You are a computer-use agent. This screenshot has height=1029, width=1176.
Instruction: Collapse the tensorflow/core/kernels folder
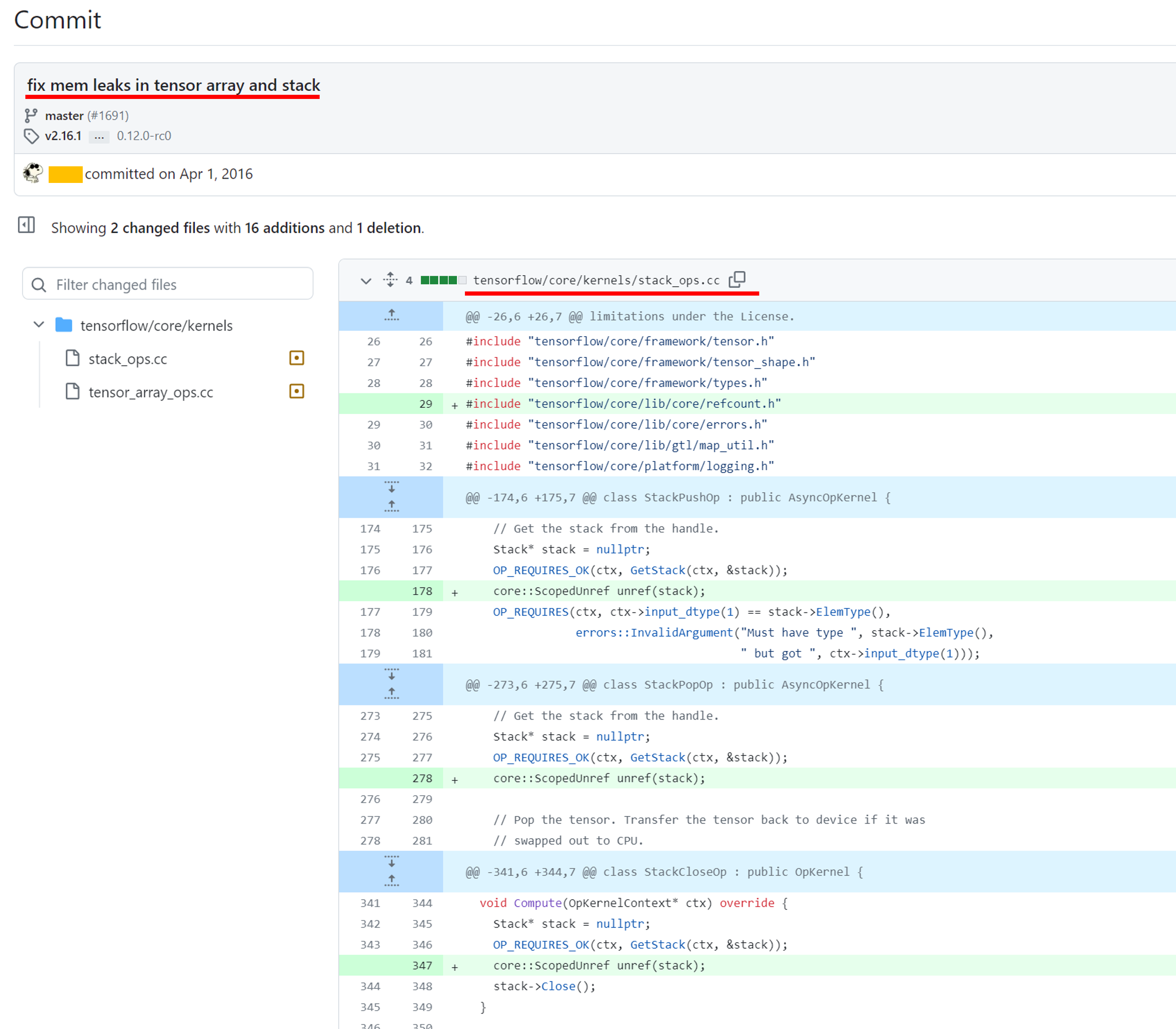tap(39, 324)
